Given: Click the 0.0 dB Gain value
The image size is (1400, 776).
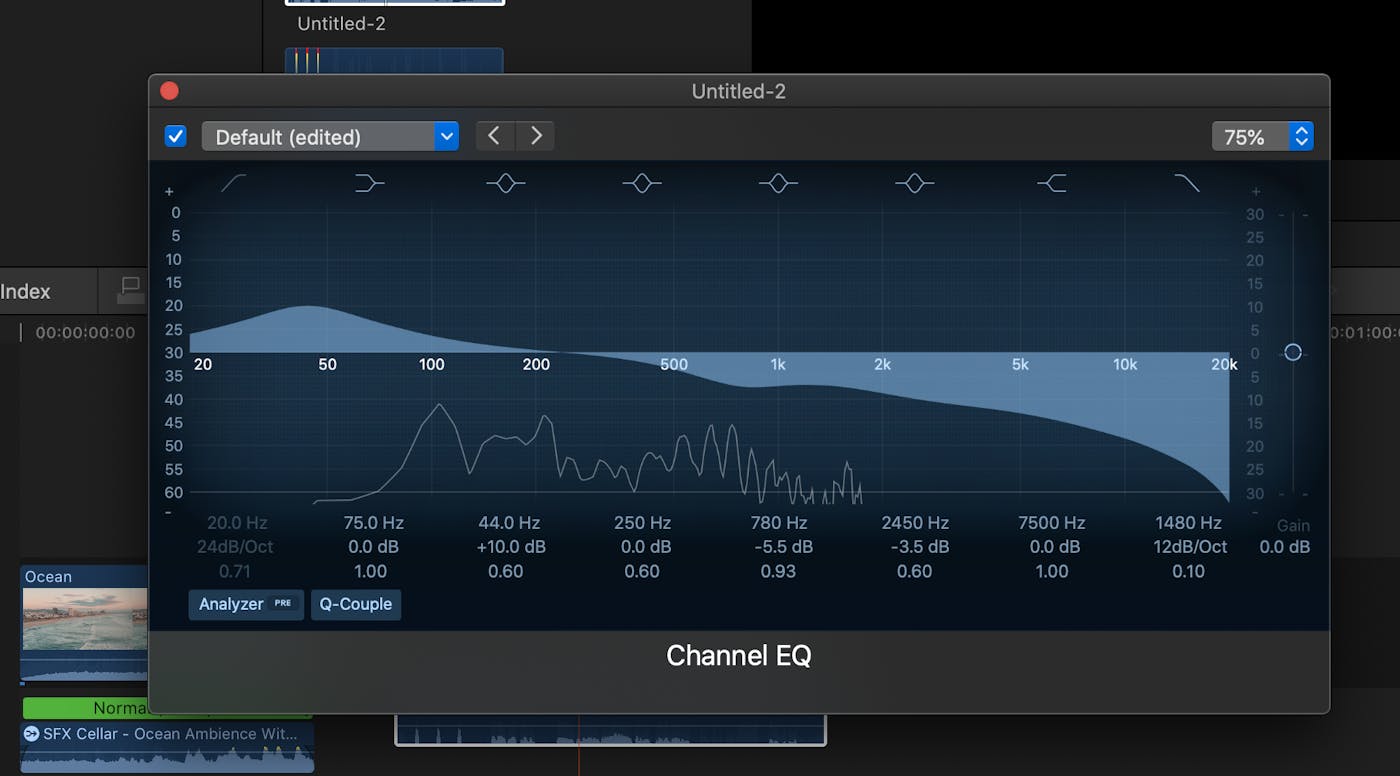Looking at the screenshot, I should 1285,547.
